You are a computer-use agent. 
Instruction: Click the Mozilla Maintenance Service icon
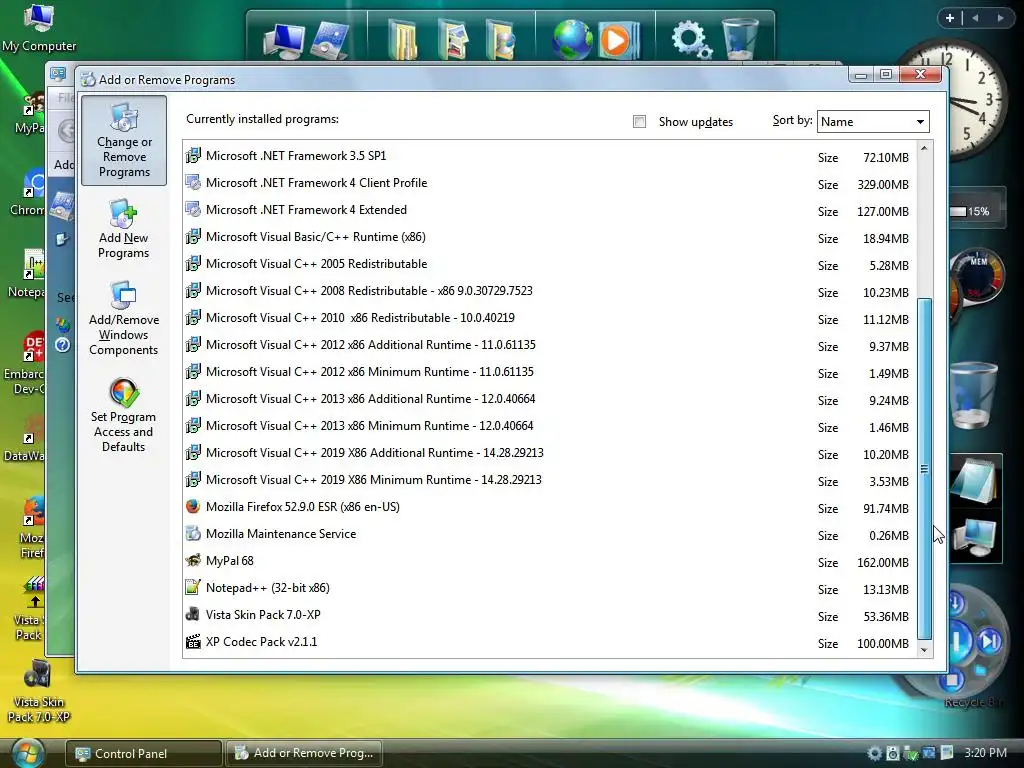[x=193, y=534]
